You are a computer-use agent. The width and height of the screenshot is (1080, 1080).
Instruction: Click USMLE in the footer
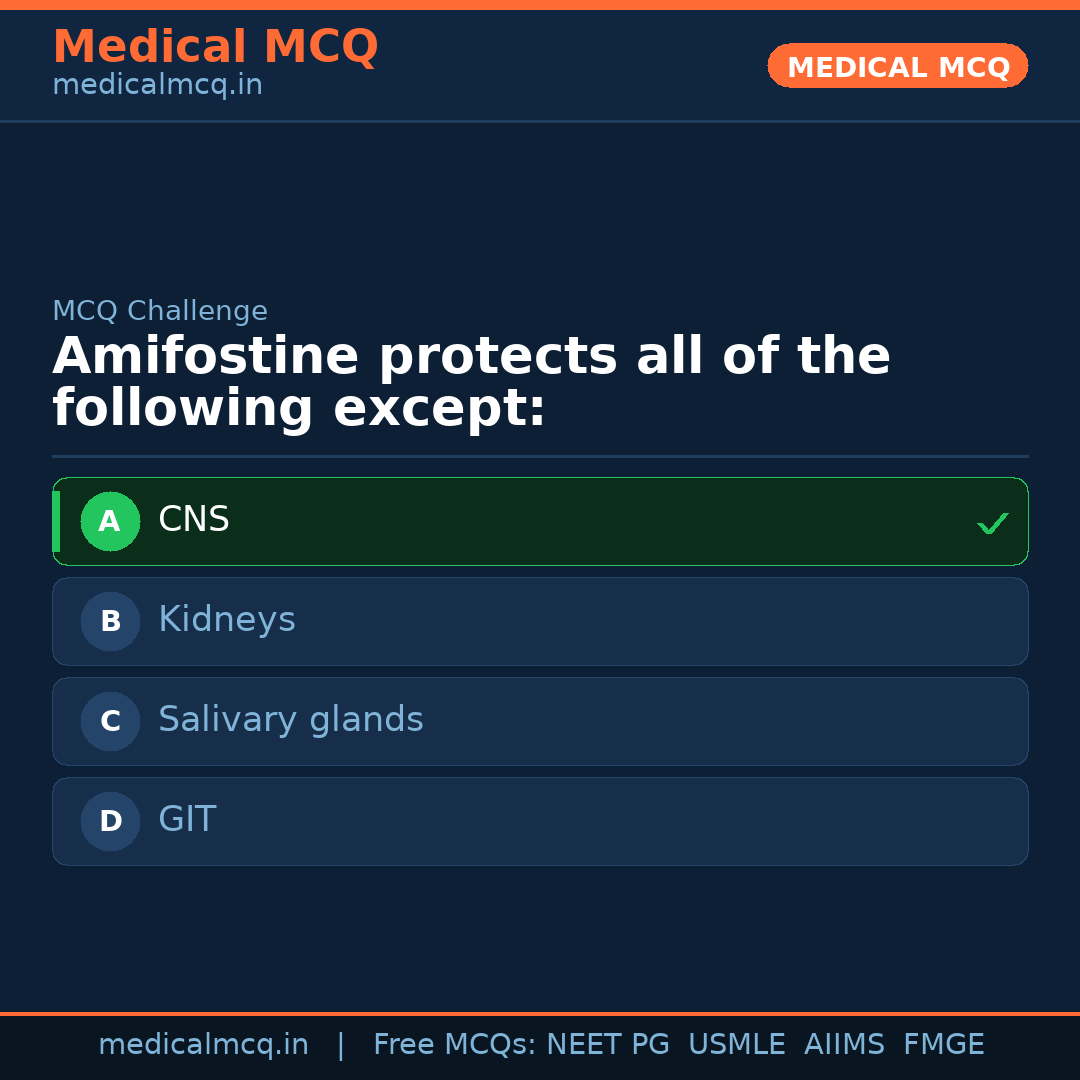click(x=736, y=1045)
